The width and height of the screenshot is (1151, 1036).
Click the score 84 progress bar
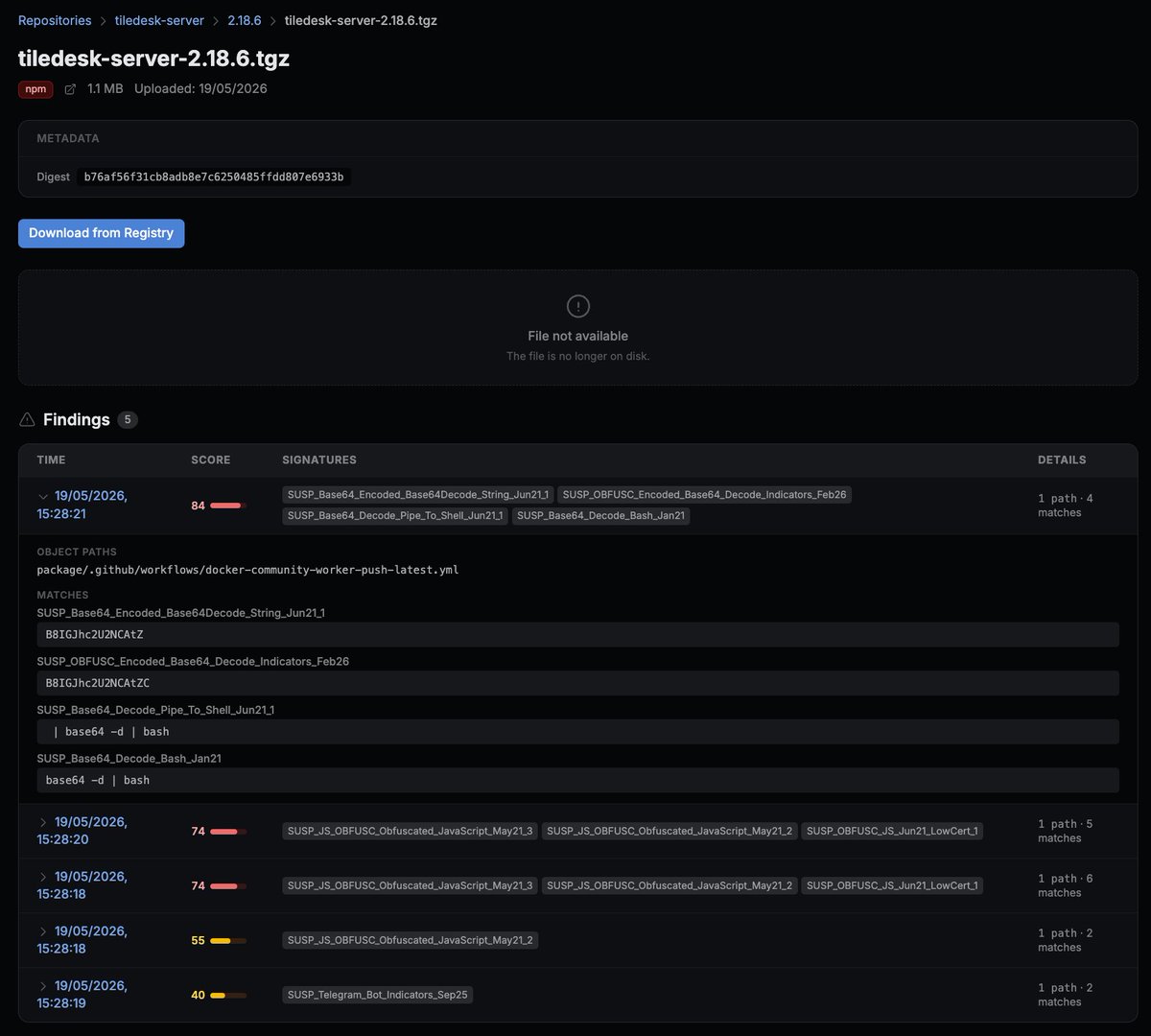tap(228, 506)
